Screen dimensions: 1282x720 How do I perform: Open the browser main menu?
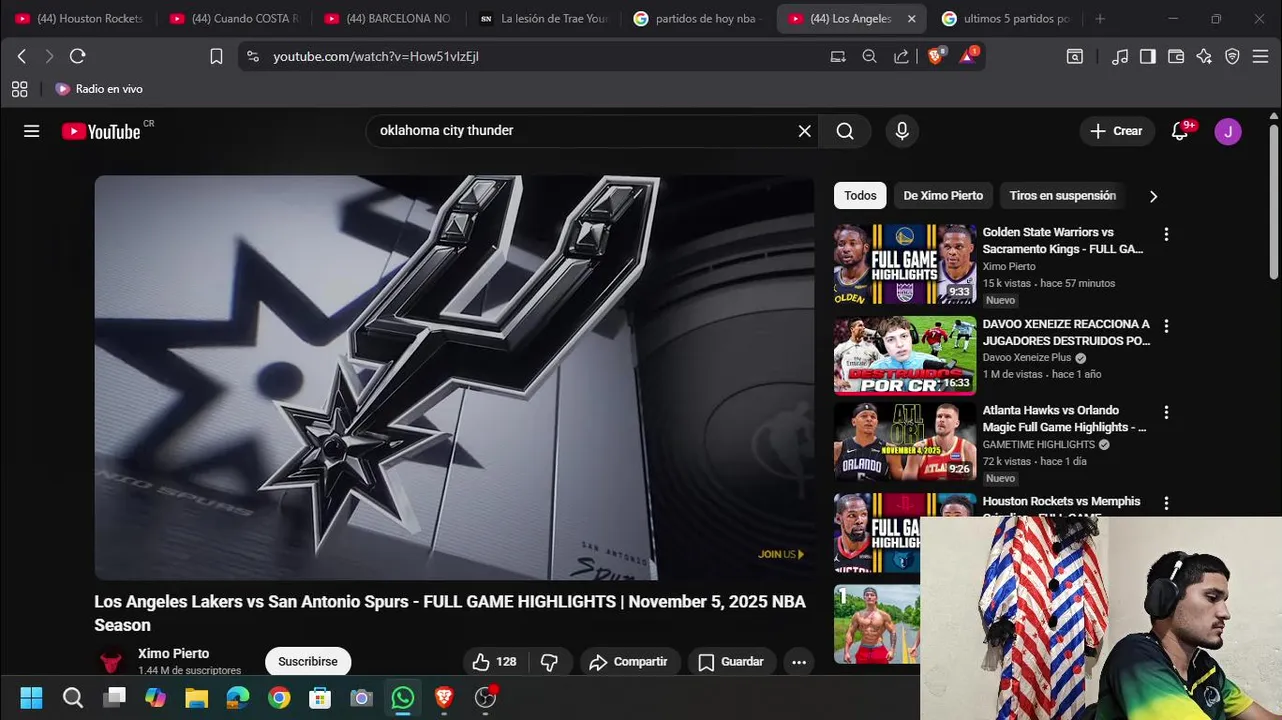tap(1260, 57)
